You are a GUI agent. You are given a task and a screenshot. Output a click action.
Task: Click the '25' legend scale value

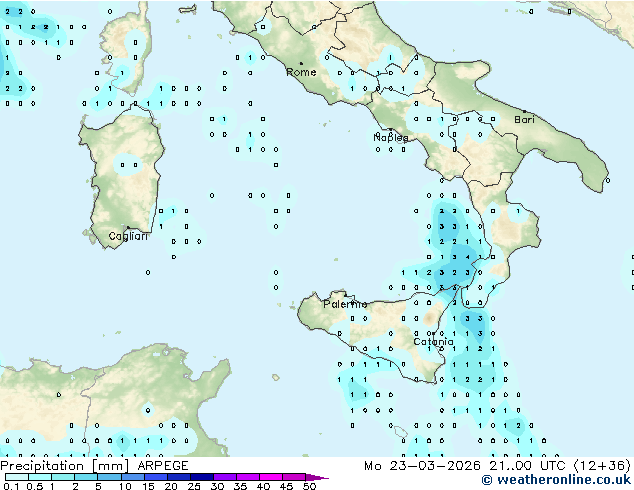pos(194,486)
